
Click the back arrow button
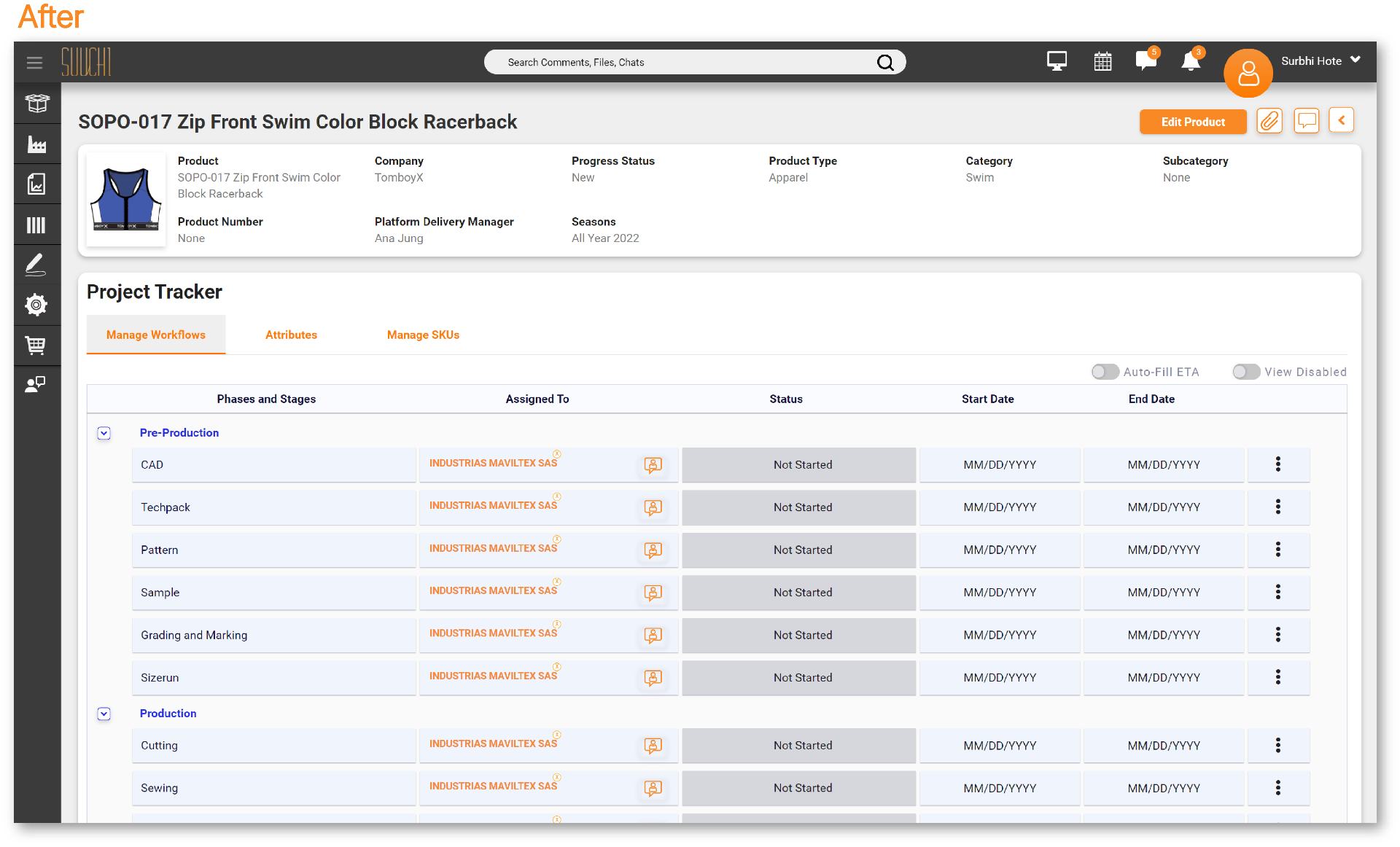pyautogui.click(x=1342, y=120)
